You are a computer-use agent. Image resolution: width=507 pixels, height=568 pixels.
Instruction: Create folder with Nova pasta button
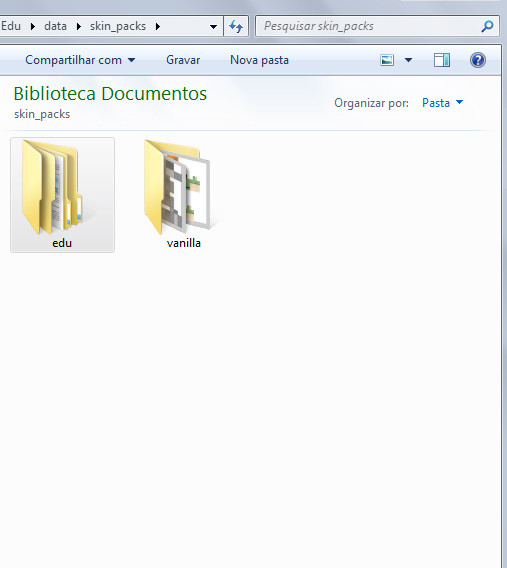point(259,60)
